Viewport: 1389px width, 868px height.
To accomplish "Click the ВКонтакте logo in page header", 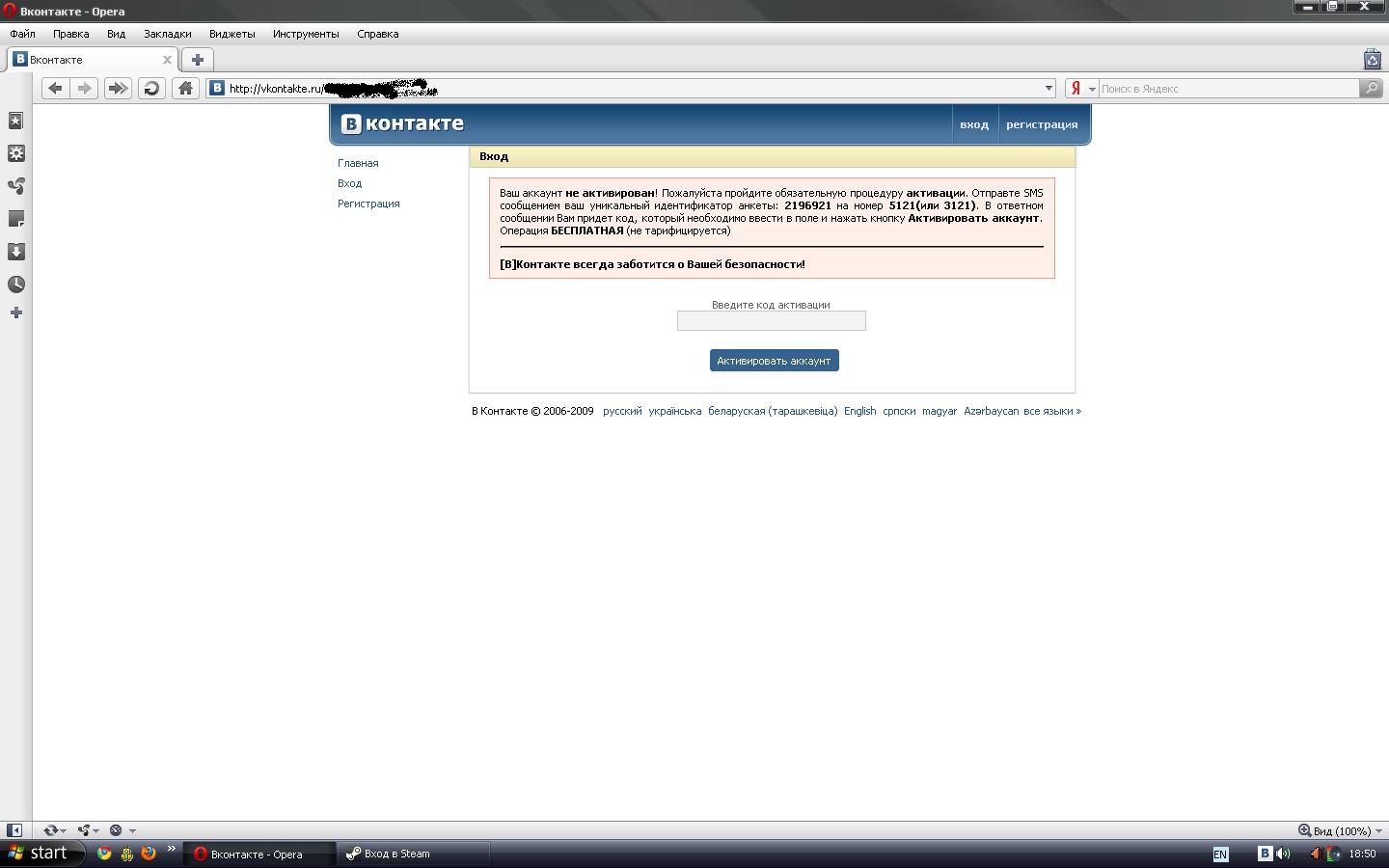I will [x=402, y=123].
